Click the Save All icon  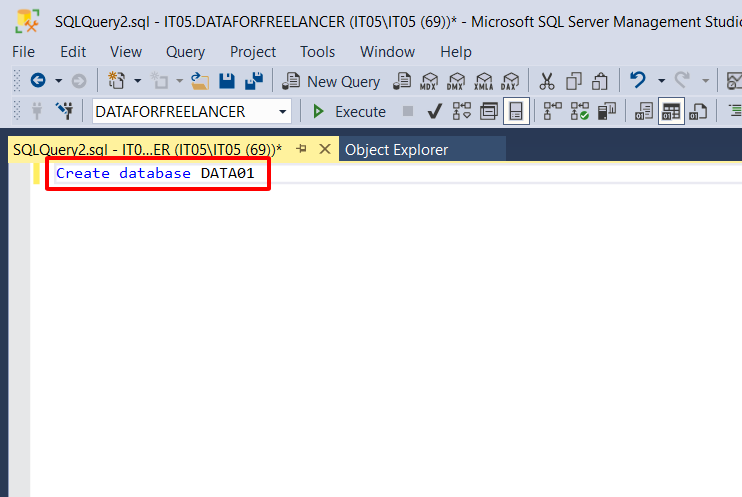[x=254, y=81]
